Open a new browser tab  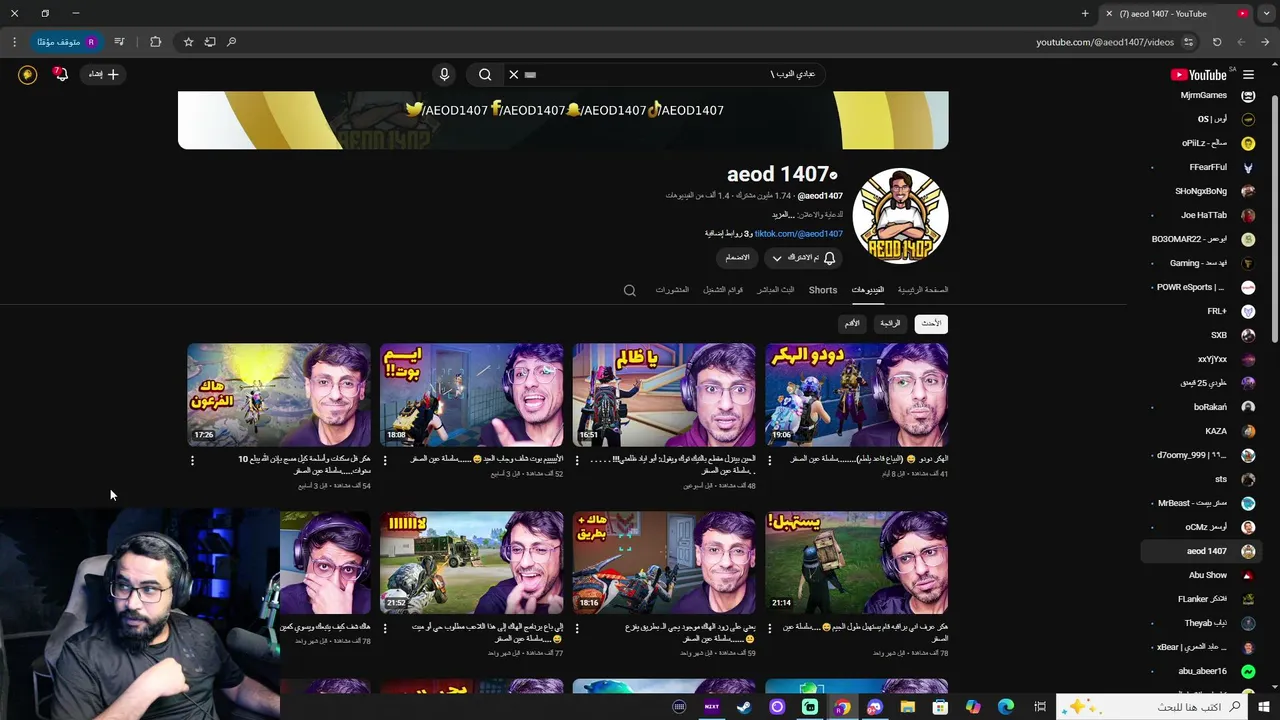point(1085,14)
